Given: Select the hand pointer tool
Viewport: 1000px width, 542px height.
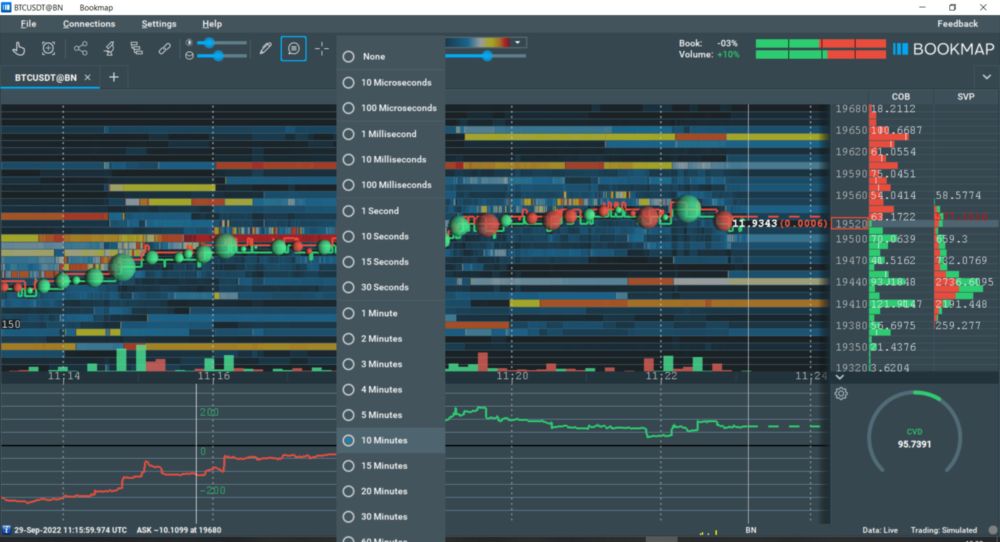Looking at the screenshot, I should [18, 48].
